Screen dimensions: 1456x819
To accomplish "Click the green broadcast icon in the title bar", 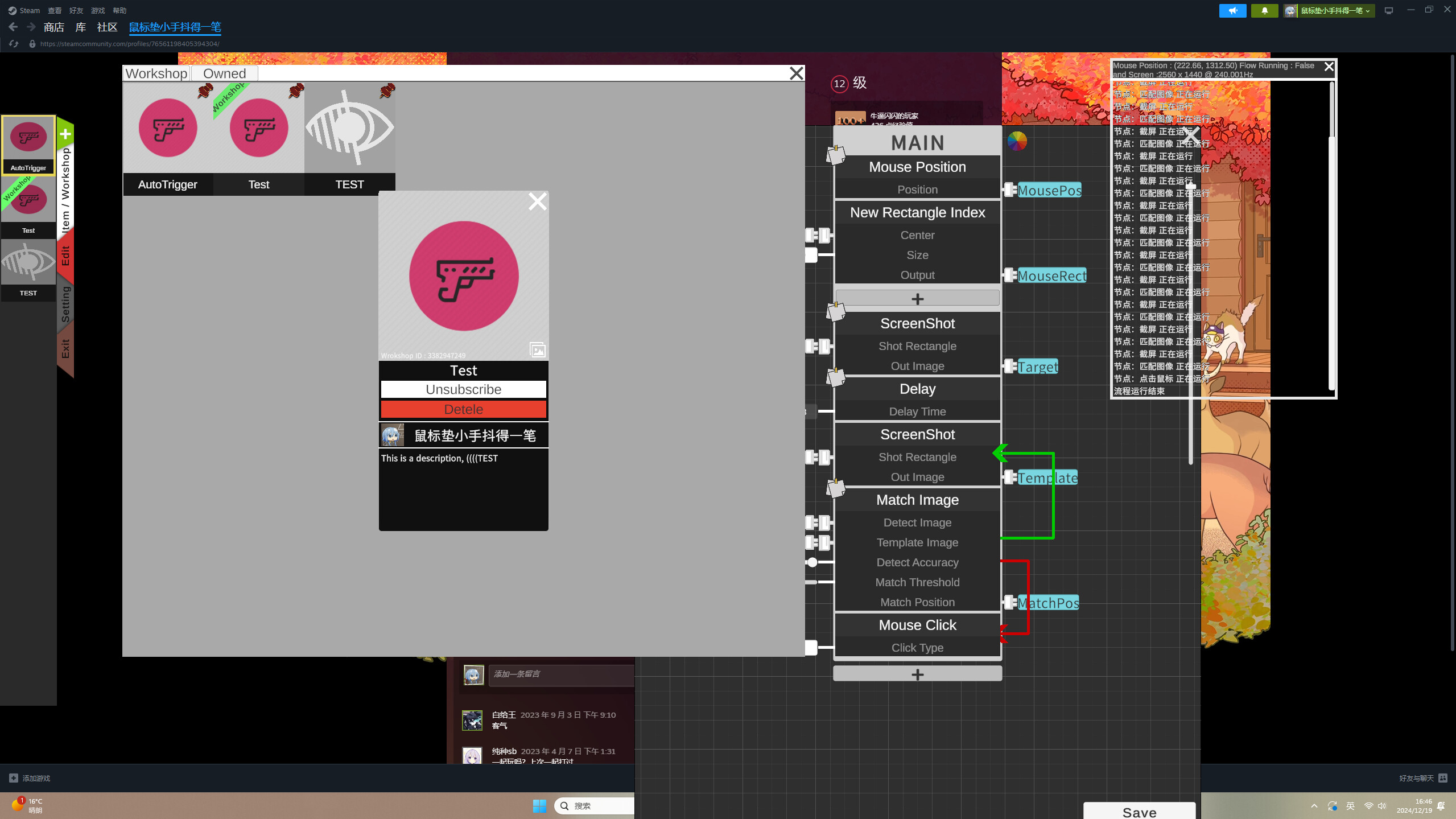I will pos(1232,10).
